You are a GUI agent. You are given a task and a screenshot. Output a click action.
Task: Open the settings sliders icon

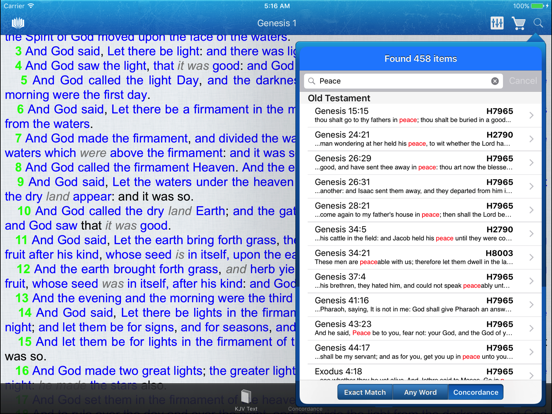[x=497, y=23]
